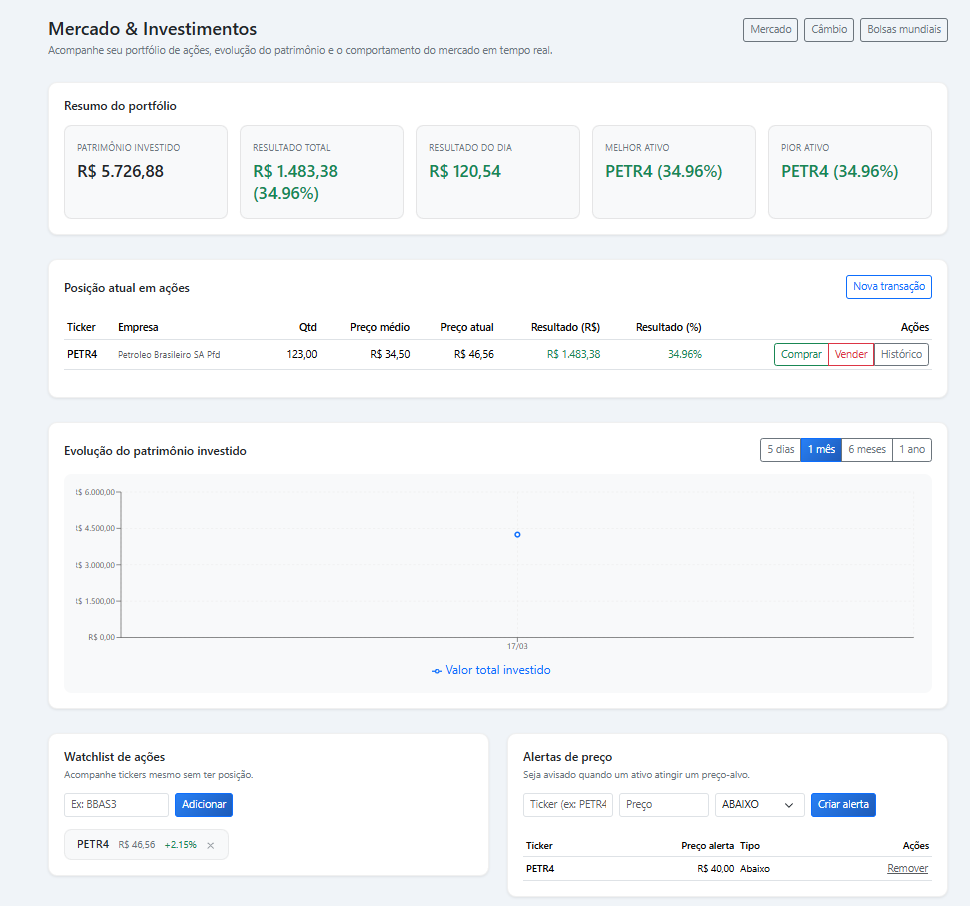970x906 pixels.
Task: Switch to the '5 dias' chart period
Action: click(x=780, y=449)
